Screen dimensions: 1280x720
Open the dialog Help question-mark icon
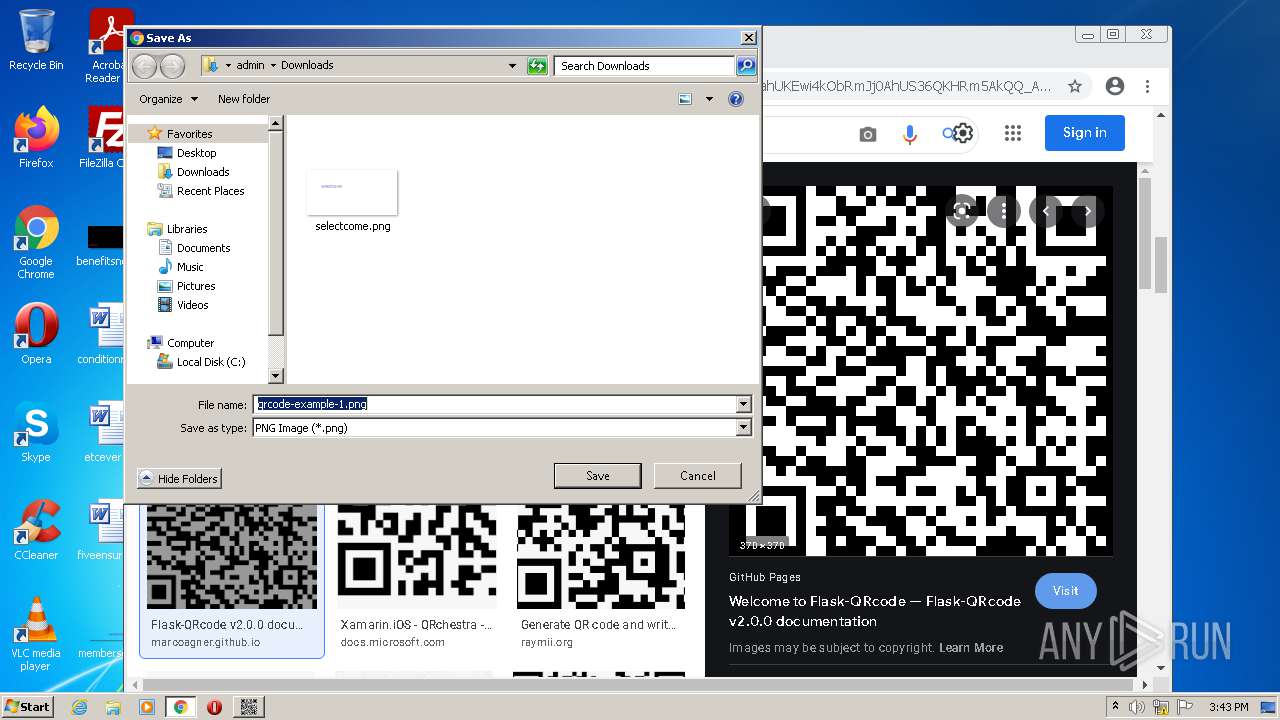click(736, 99)
